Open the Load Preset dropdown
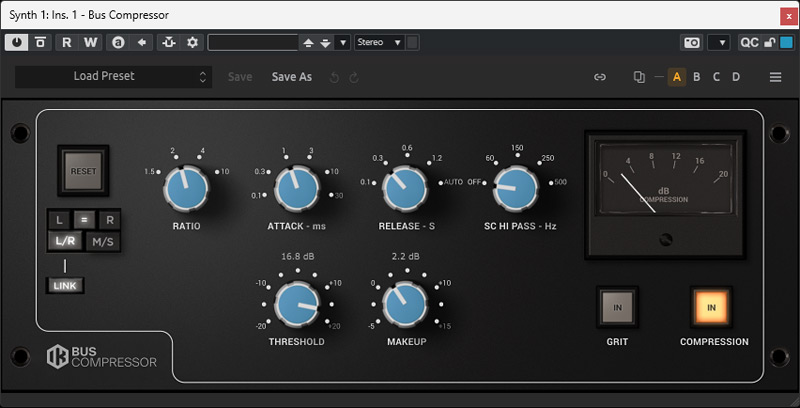 click(x=113, y=76)
